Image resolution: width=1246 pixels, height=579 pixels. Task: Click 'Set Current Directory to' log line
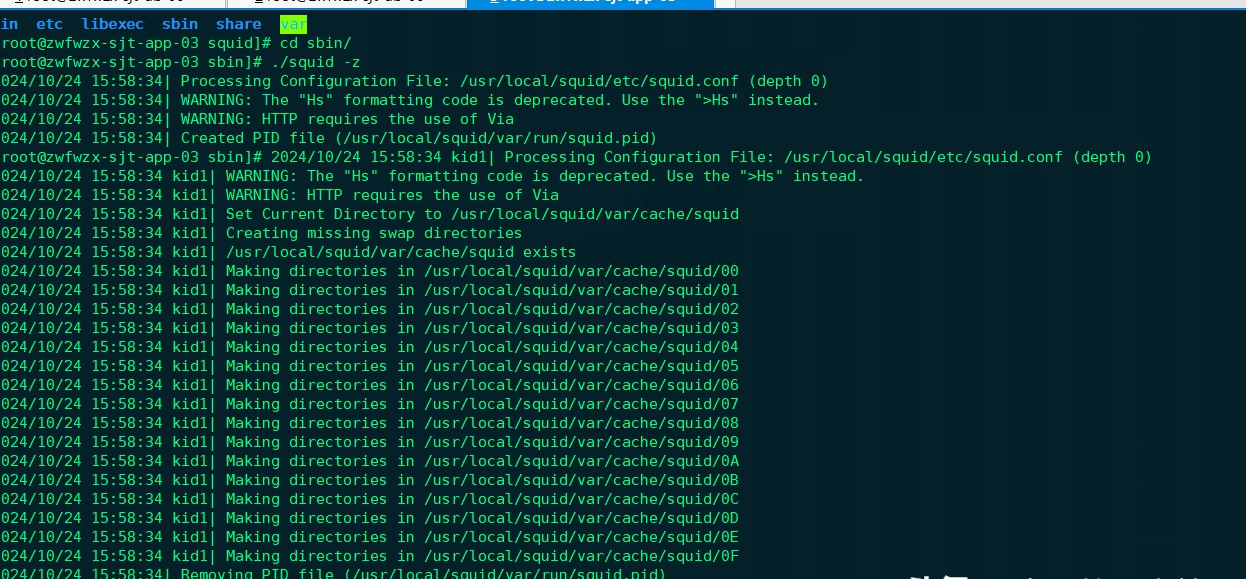(x=370, y=214)
